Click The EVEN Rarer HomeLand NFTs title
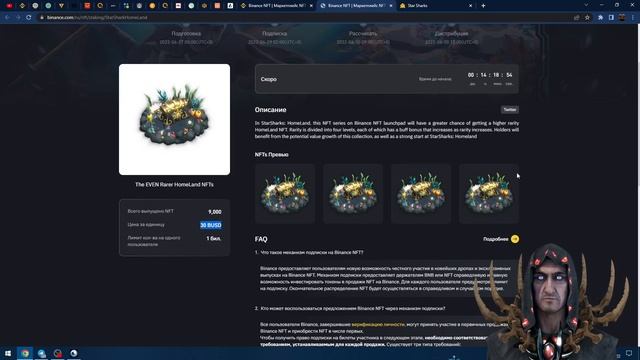The height and width of the screenshot is (360, 640). coord(174,184)
